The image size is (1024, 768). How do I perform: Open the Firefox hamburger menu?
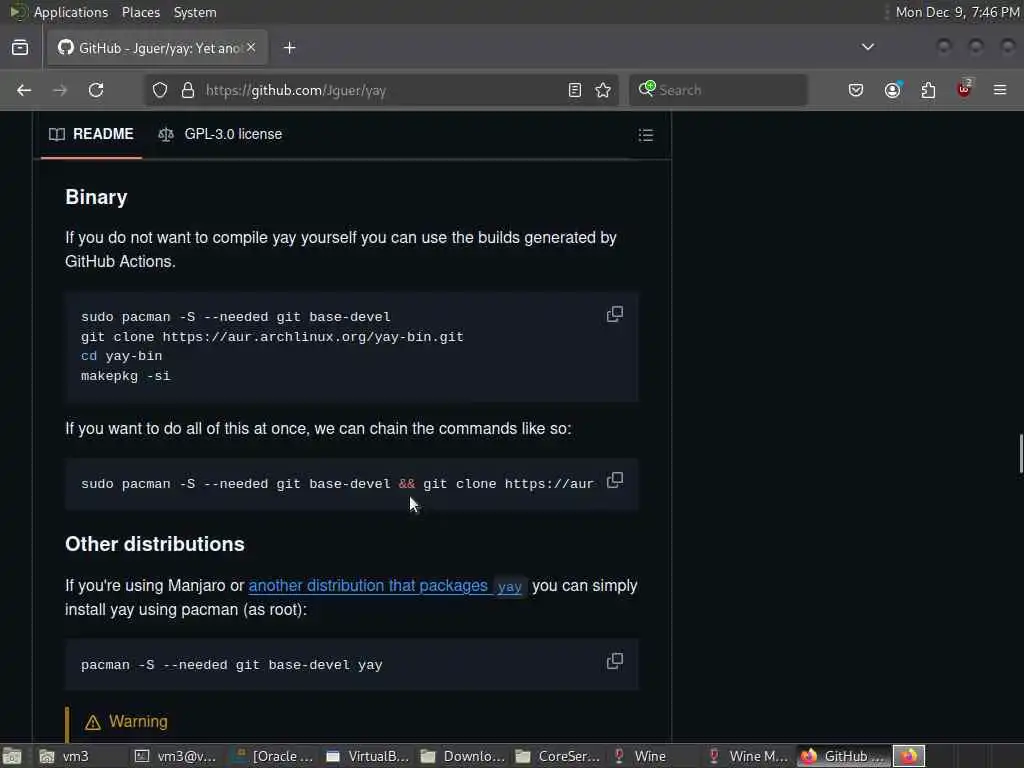1000,90
